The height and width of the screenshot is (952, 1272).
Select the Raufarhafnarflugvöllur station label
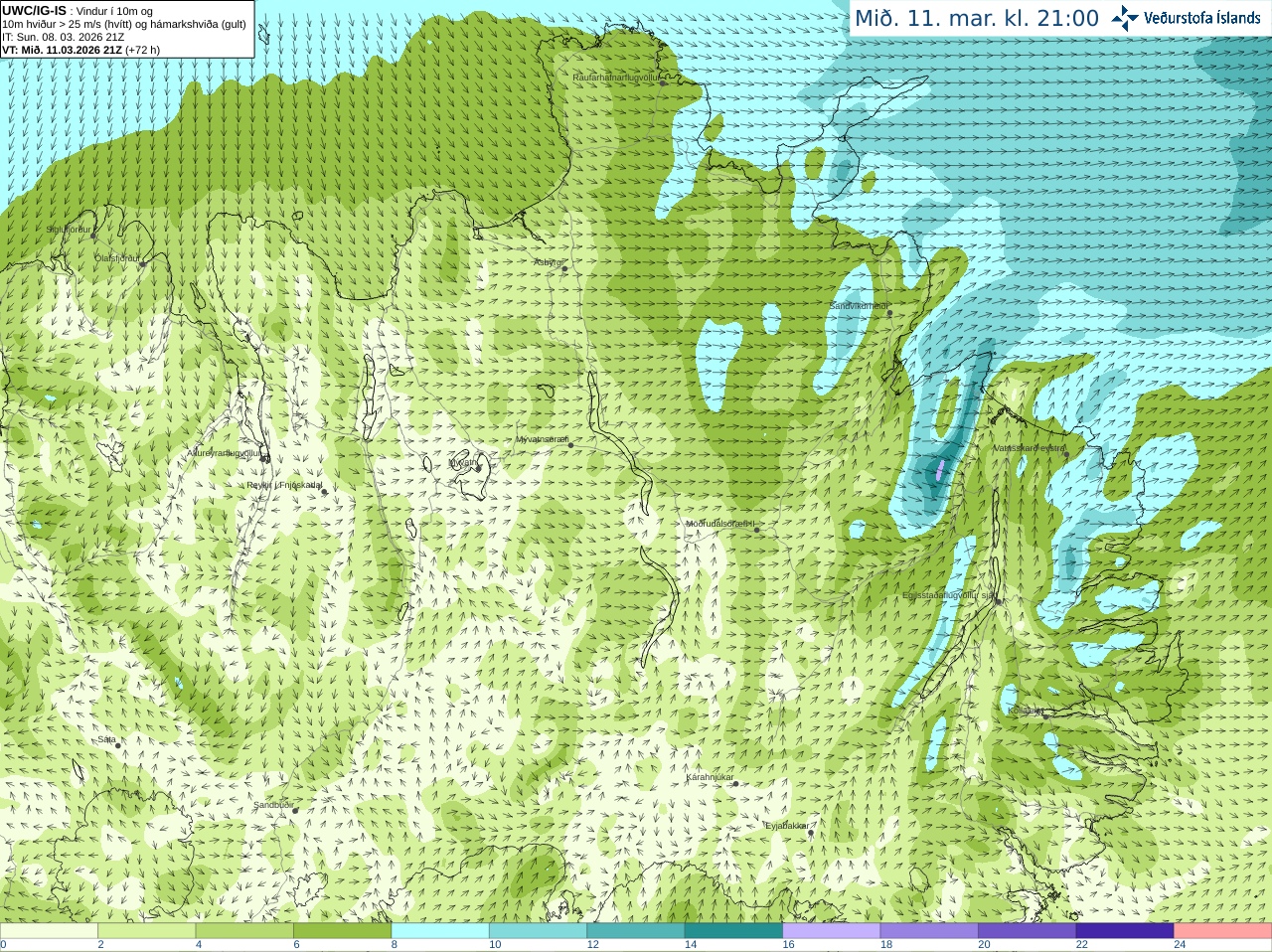[x=616, y=77]
